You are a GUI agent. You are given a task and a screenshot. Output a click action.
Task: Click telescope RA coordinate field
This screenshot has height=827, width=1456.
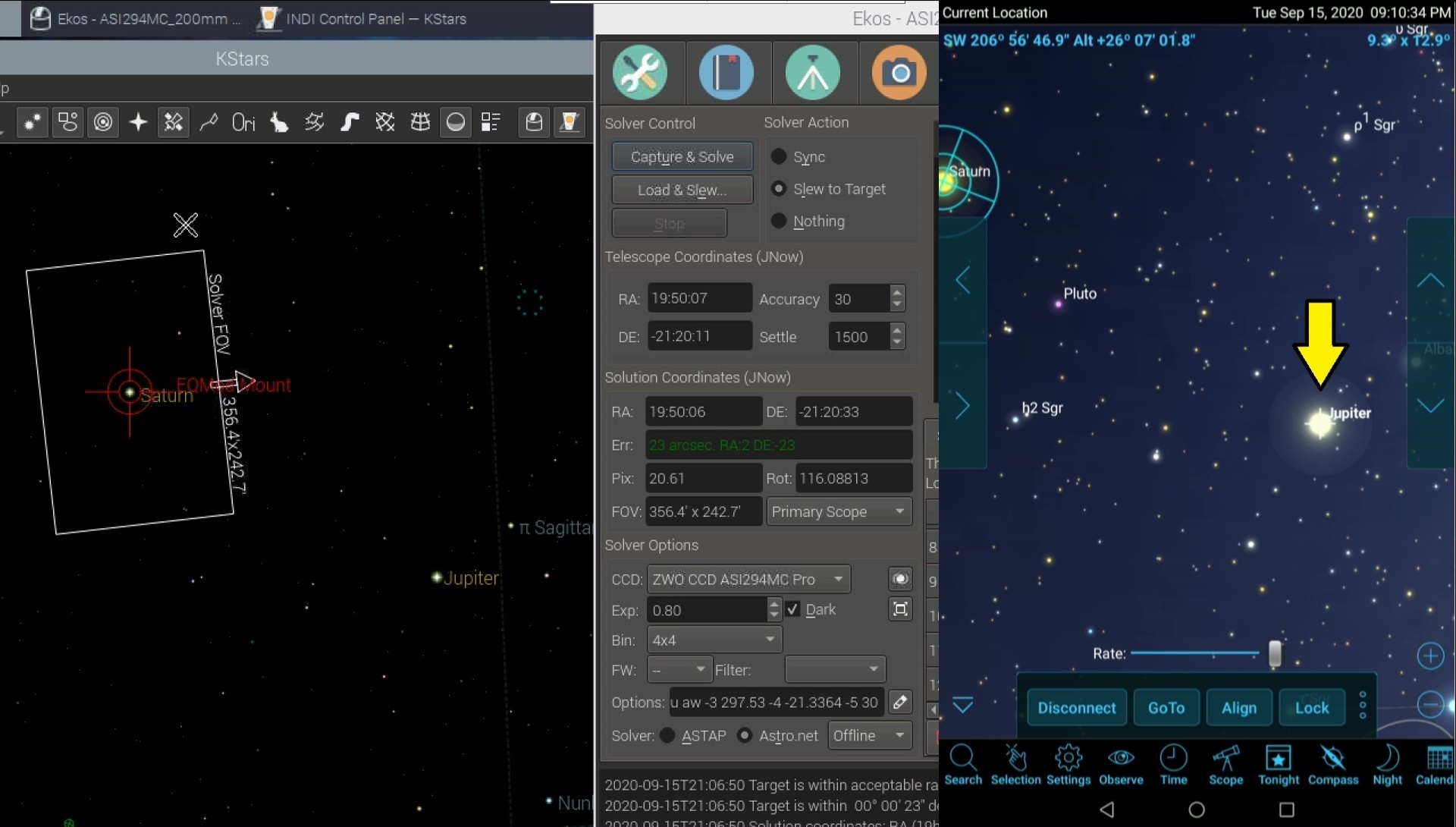coord(699,298)
